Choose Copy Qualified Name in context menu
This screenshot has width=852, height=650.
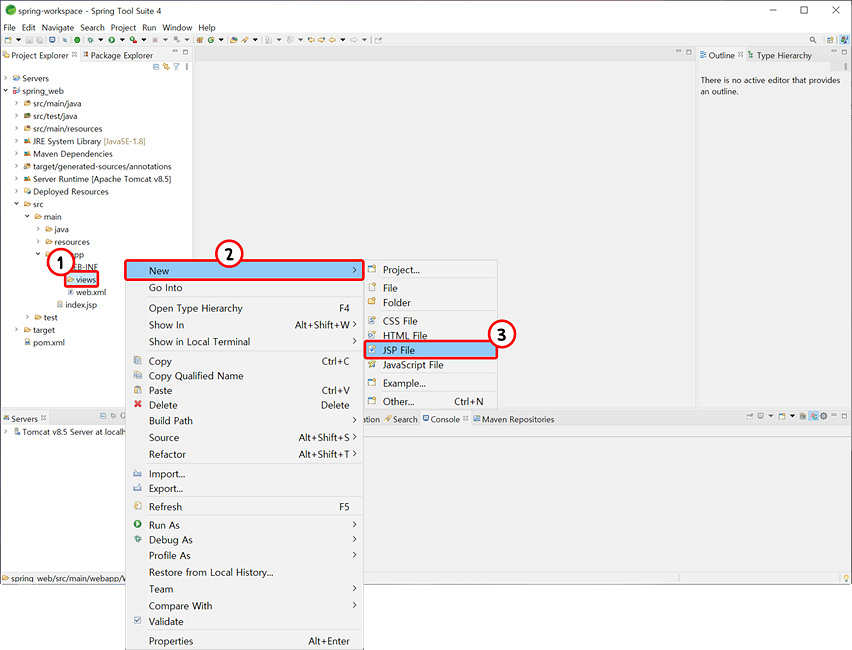pyautogui.click(x=244, y=376)
